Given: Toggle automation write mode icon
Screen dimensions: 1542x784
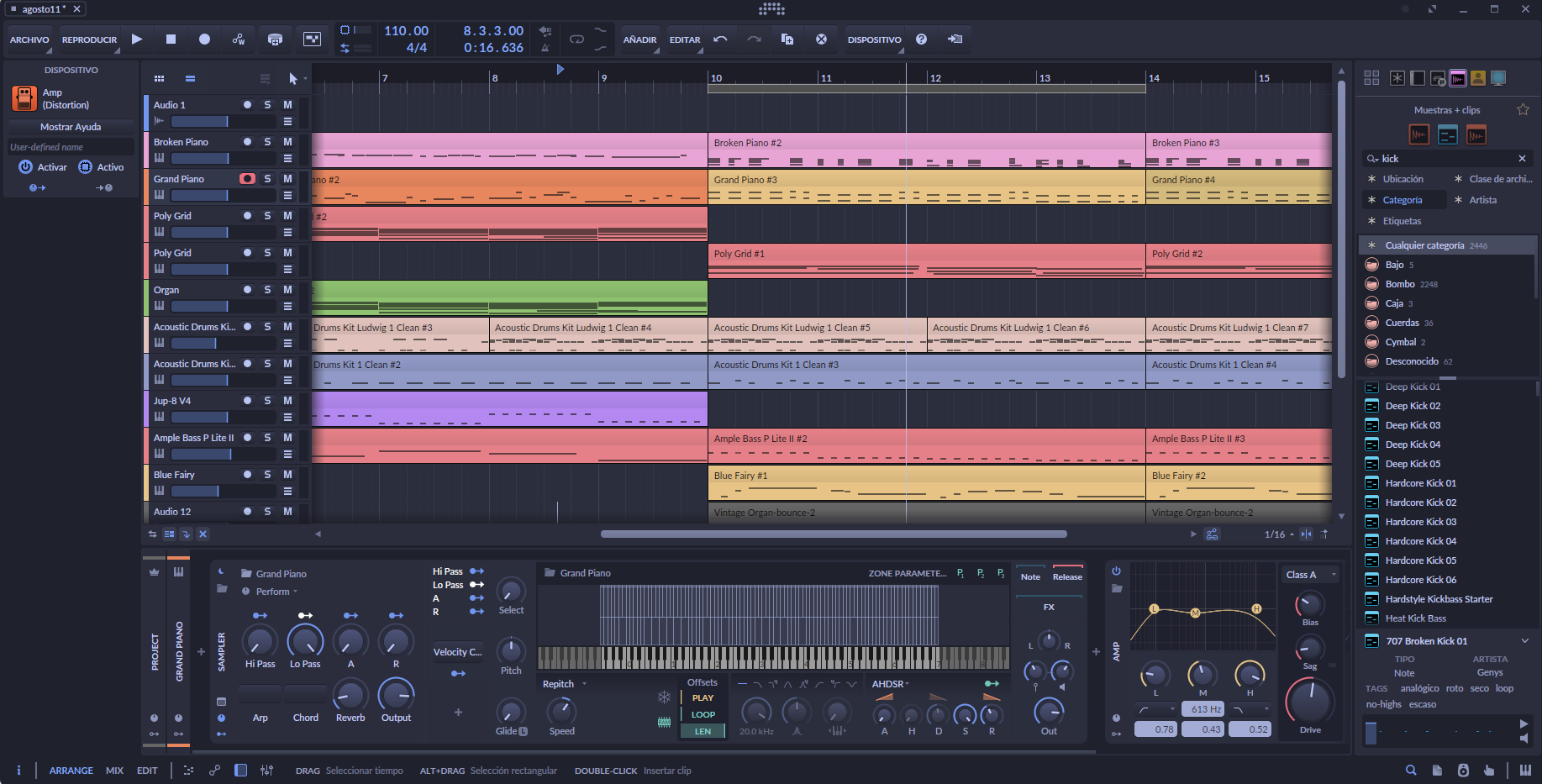Looking at the screenshot, I should (239, 39).
